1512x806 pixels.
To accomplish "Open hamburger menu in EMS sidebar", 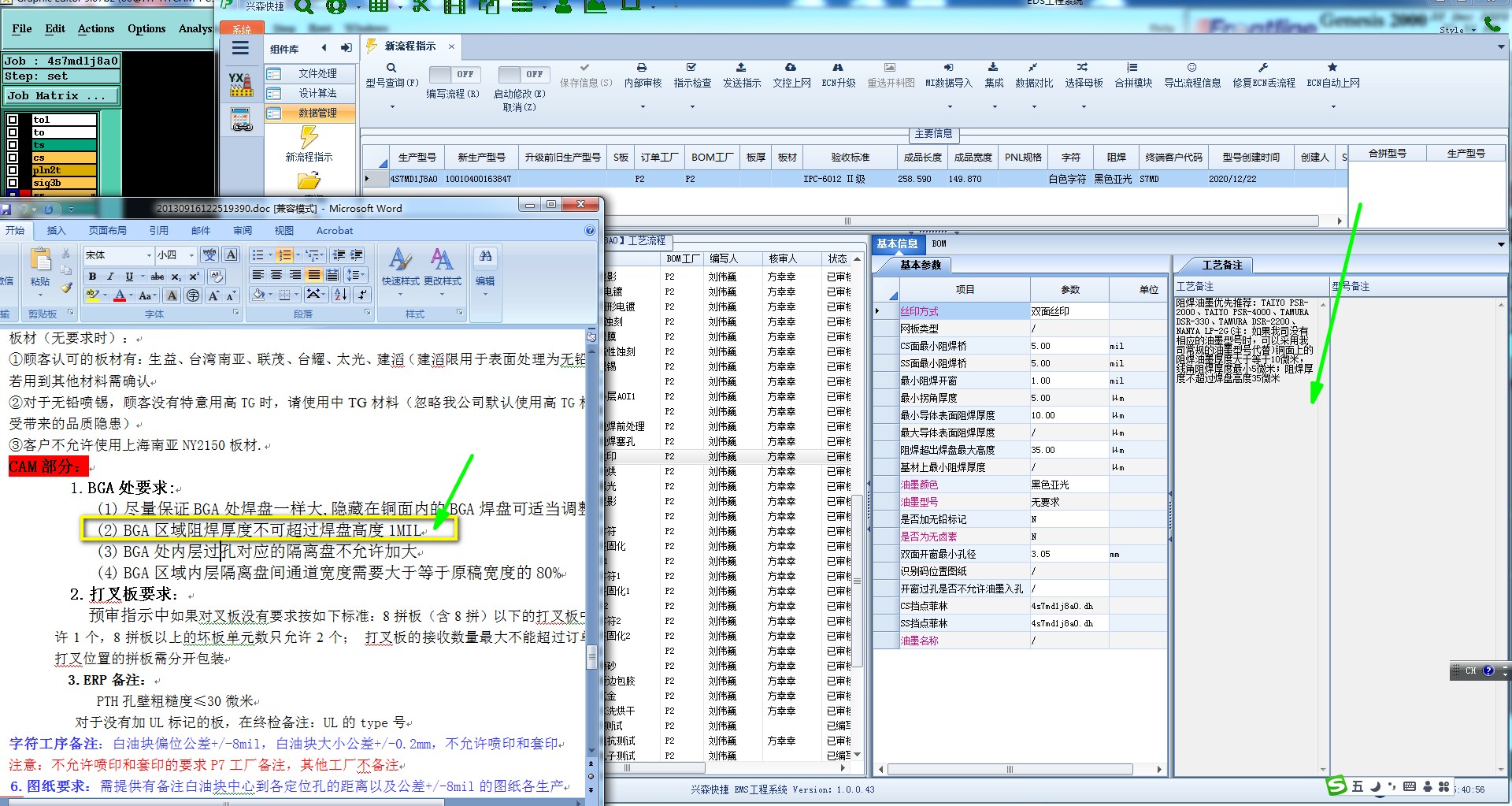I will pyautogui.click(x=240, y=48).
